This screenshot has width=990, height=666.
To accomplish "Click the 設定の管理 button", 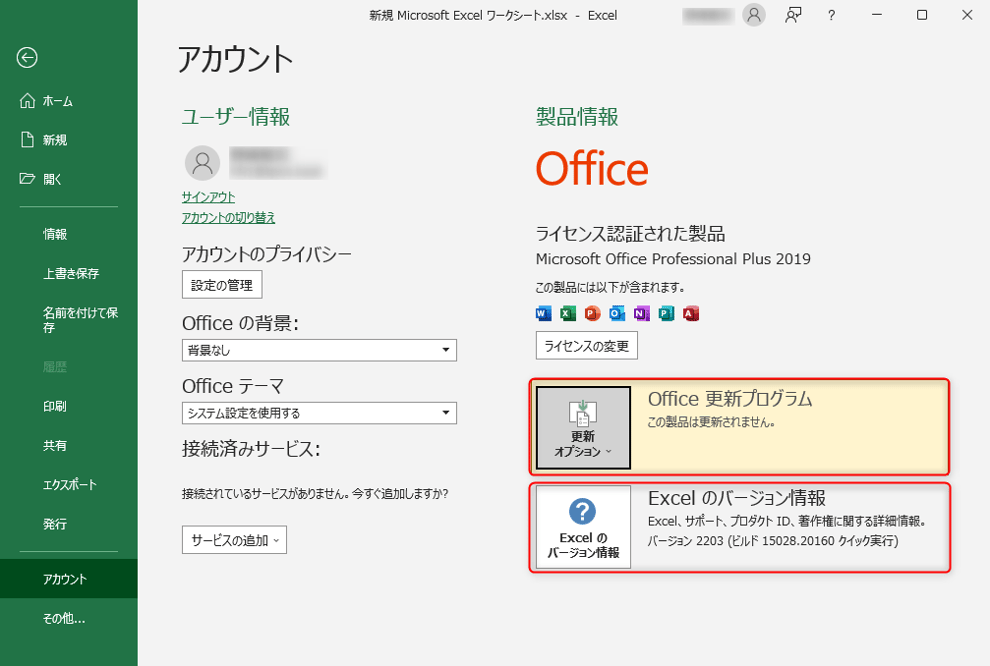I will pos(222,285).
